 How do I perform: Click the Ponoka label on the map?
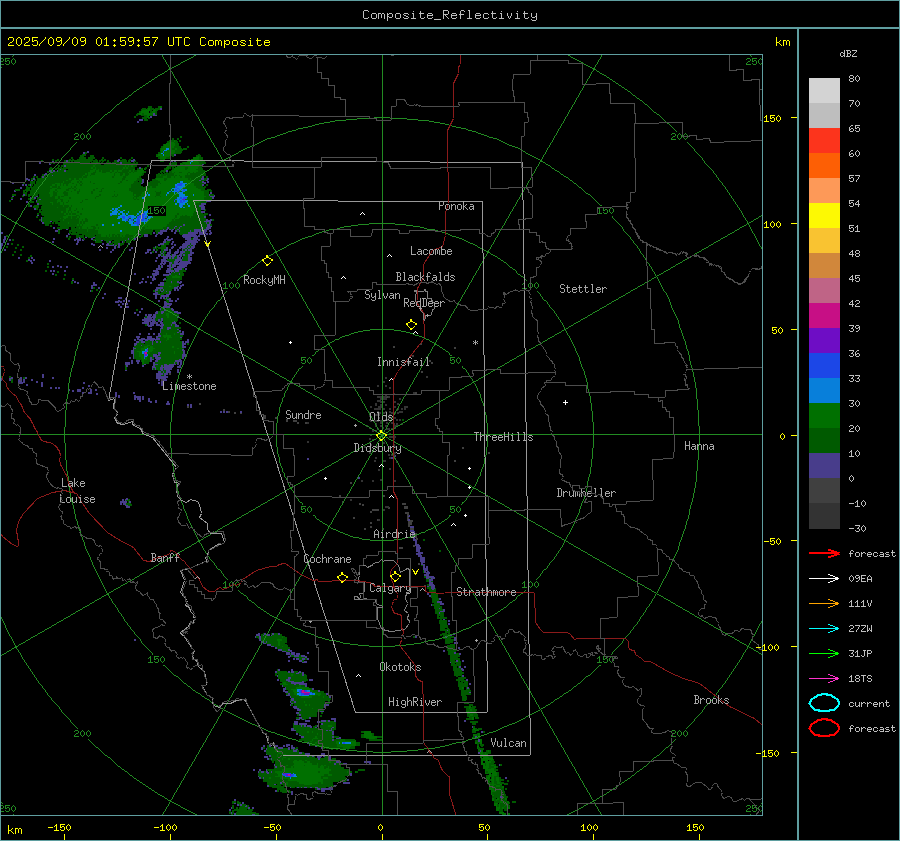456,206
